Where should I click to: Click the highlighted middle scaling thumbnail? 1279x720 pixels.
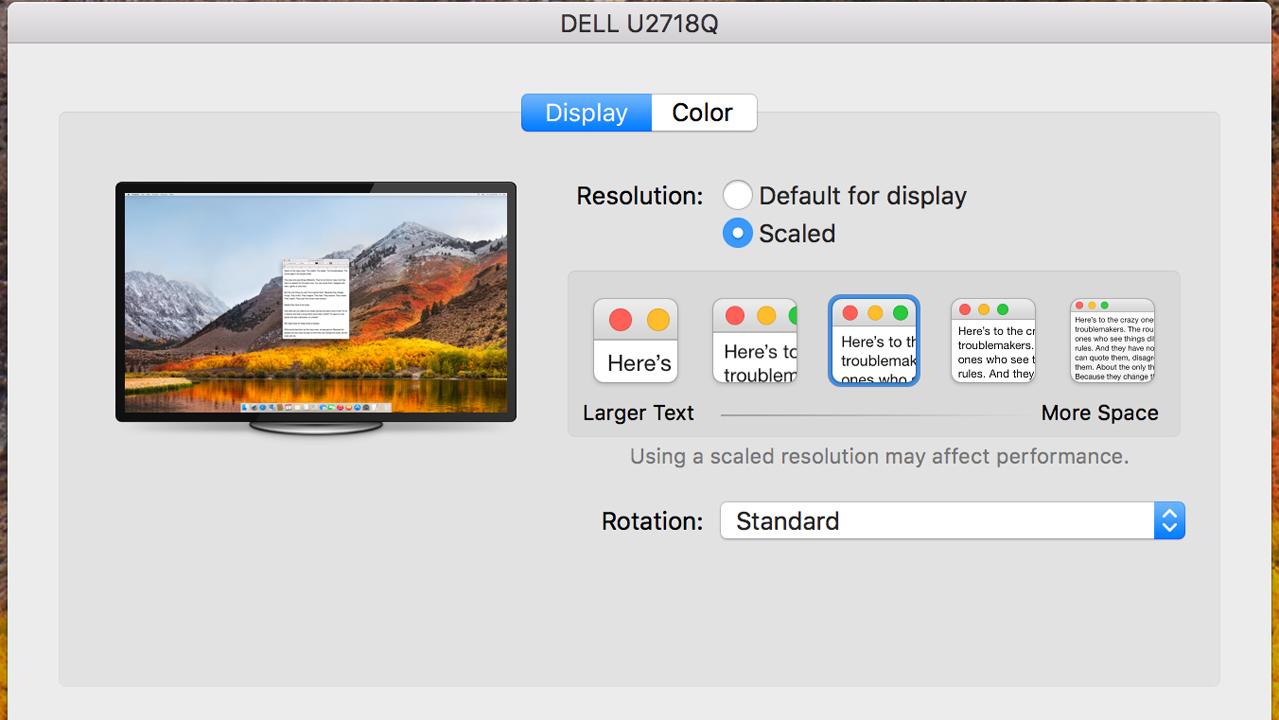click(x=874, y=341)
